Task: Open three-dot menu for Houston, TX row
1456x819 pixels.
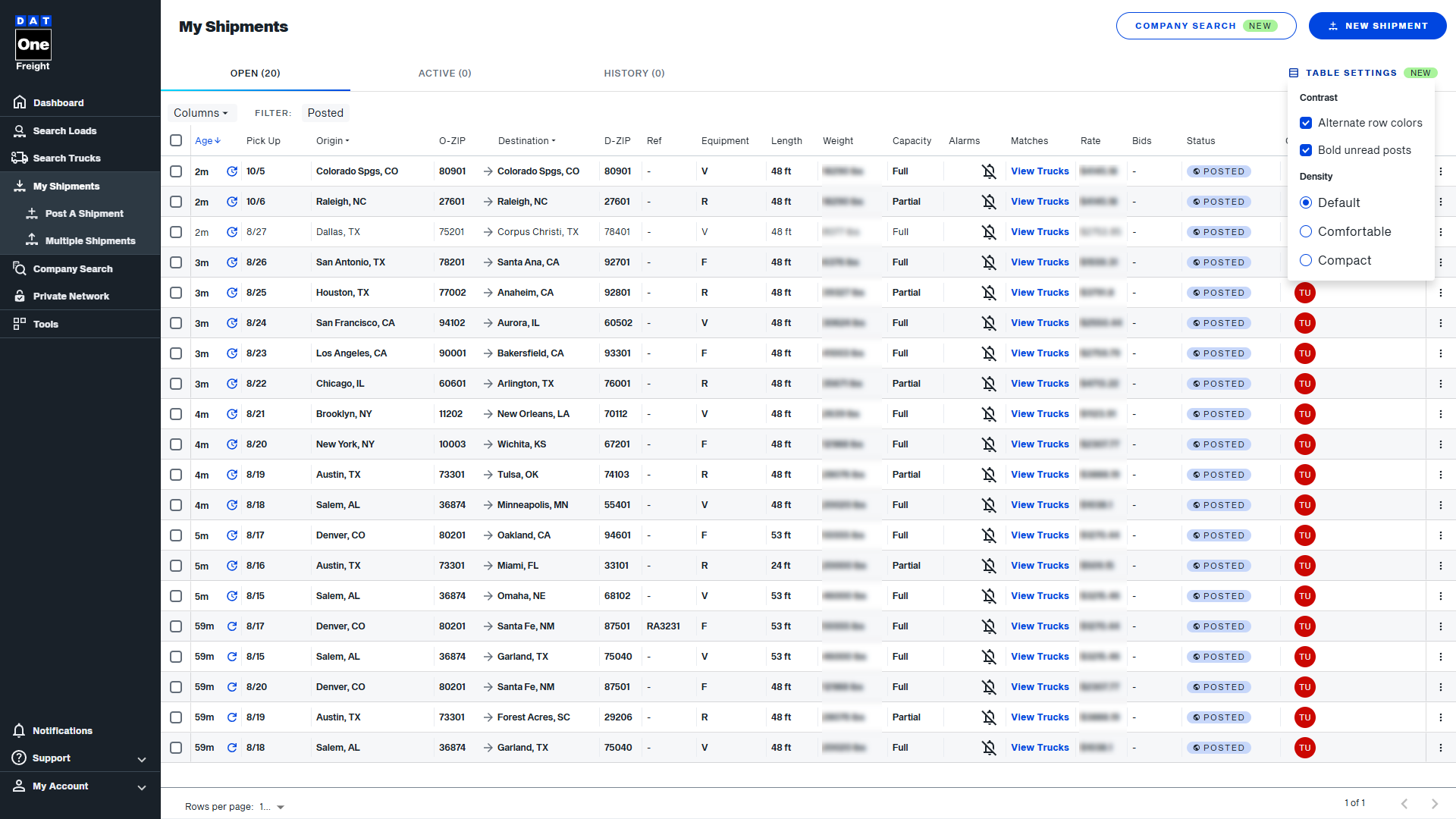Action: (x=1440, y=293)
